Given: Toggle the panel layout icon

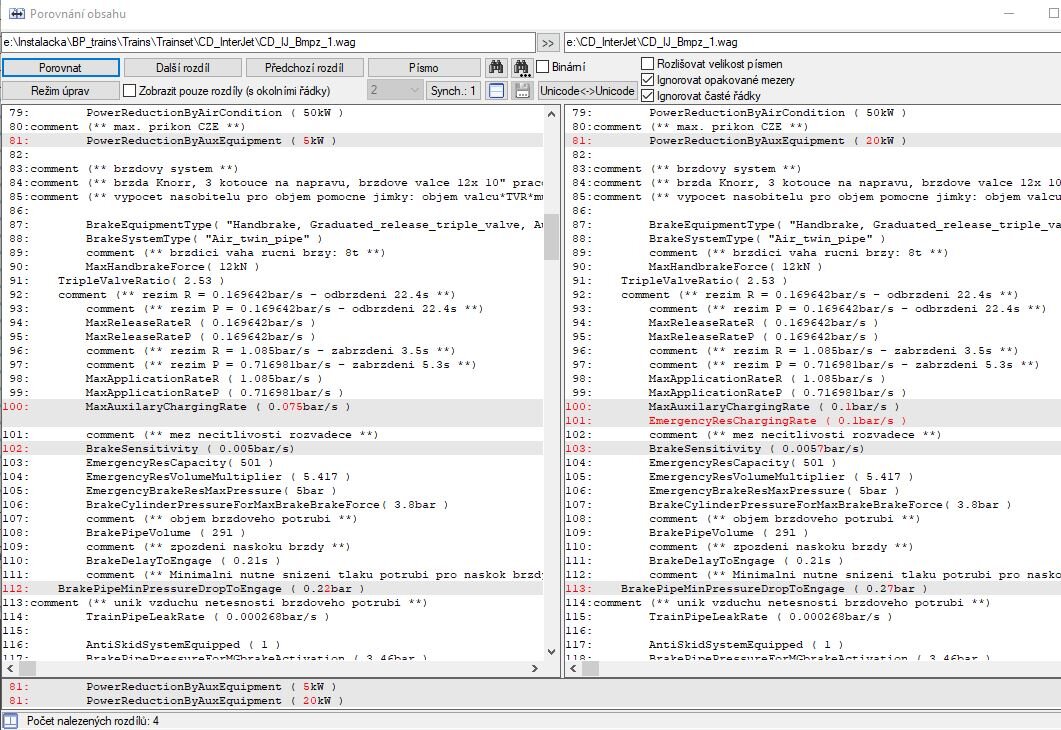Looking at the screenshot, I should point(496,91).
